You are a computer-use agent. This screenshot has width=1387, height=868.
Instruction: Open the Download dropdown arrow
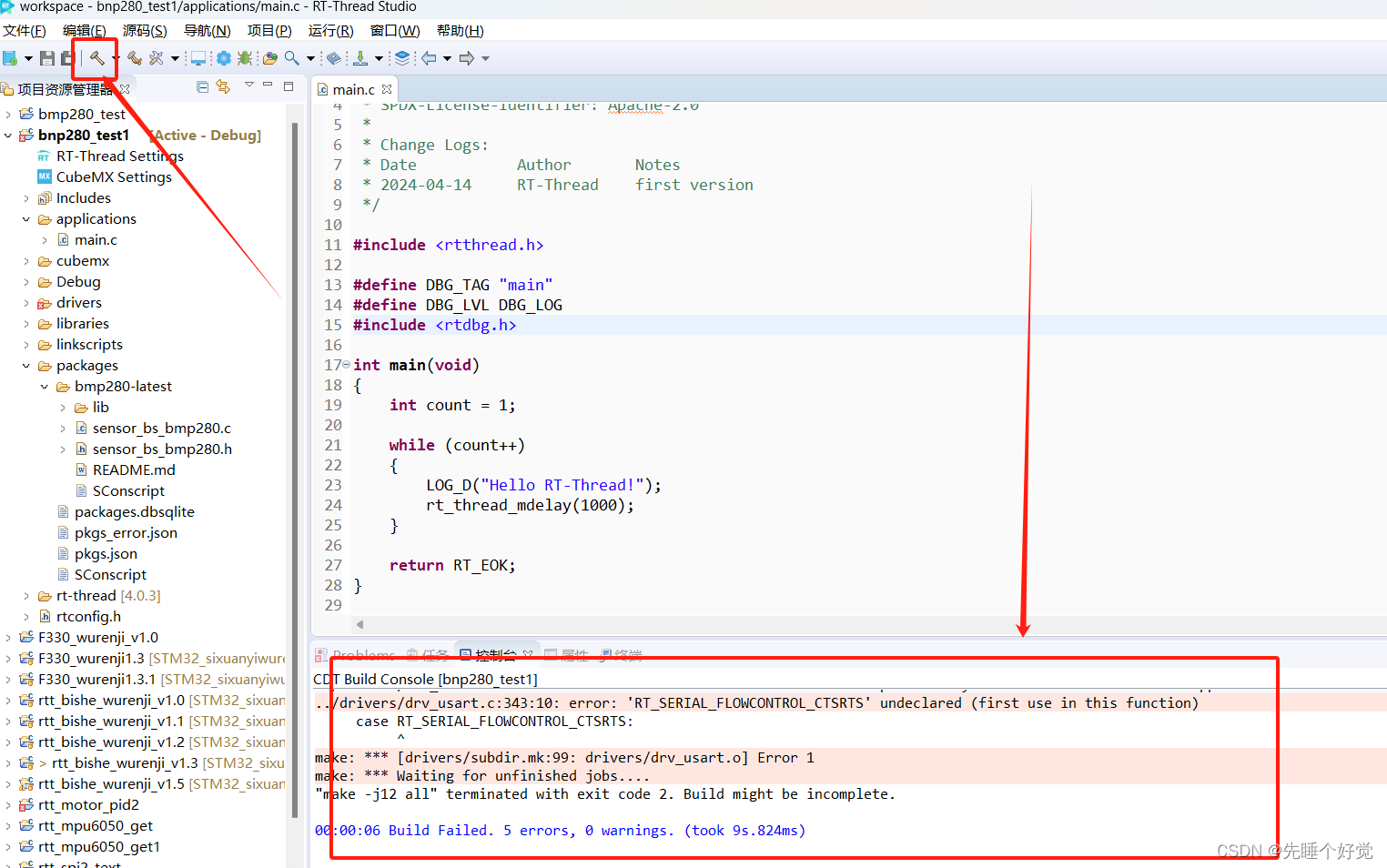379,58
